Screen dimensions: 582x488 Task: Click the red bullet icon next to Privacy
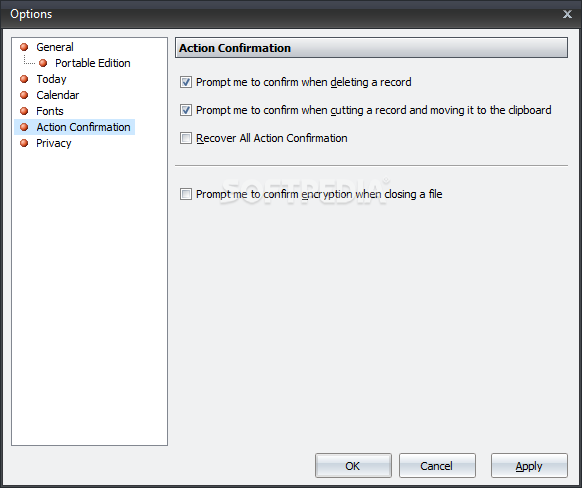click(x=24, y=143)
